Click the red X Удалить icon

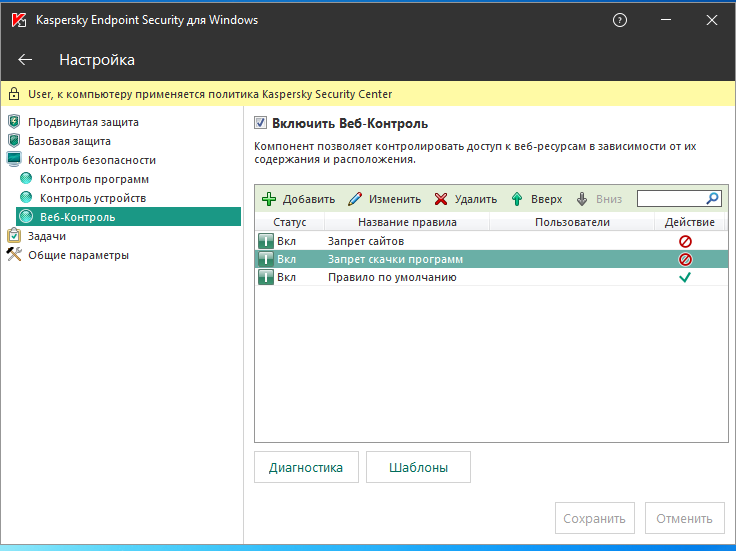[x=441, y=199]
